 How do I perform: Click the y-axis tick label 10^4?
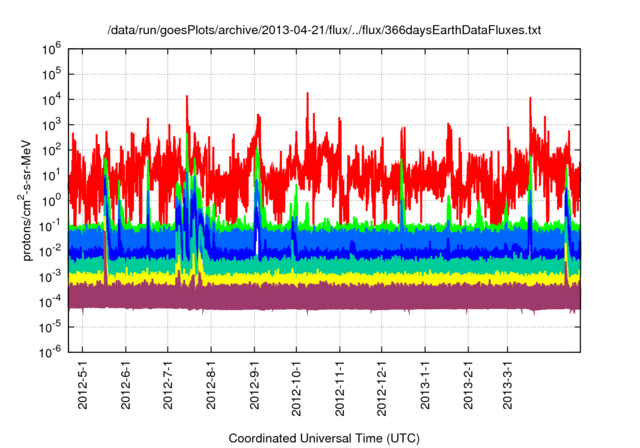[51, 100]
